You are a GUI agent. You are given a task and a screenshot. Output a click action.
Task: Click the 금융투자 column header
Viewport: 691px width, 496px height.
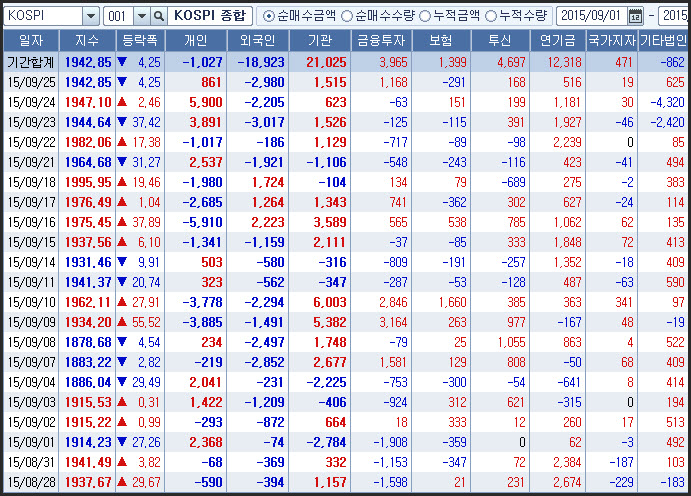(x=381, y=41)
